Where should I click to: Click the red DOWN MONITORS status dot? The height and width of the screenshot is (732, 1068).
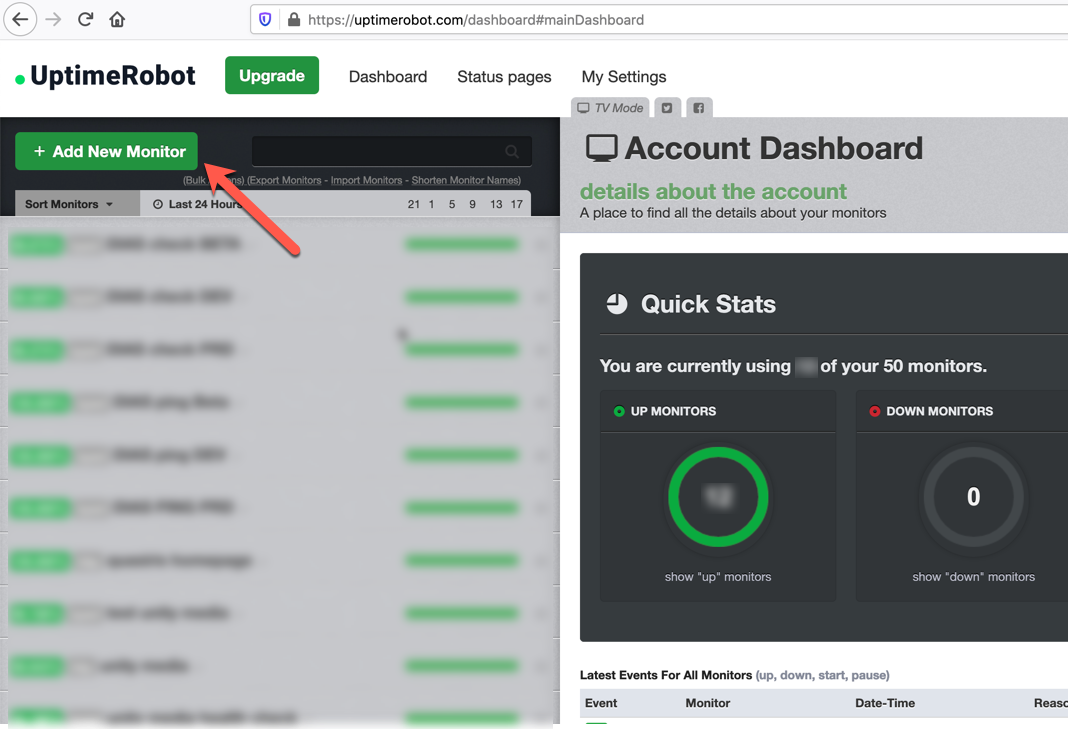coord(875,411)
